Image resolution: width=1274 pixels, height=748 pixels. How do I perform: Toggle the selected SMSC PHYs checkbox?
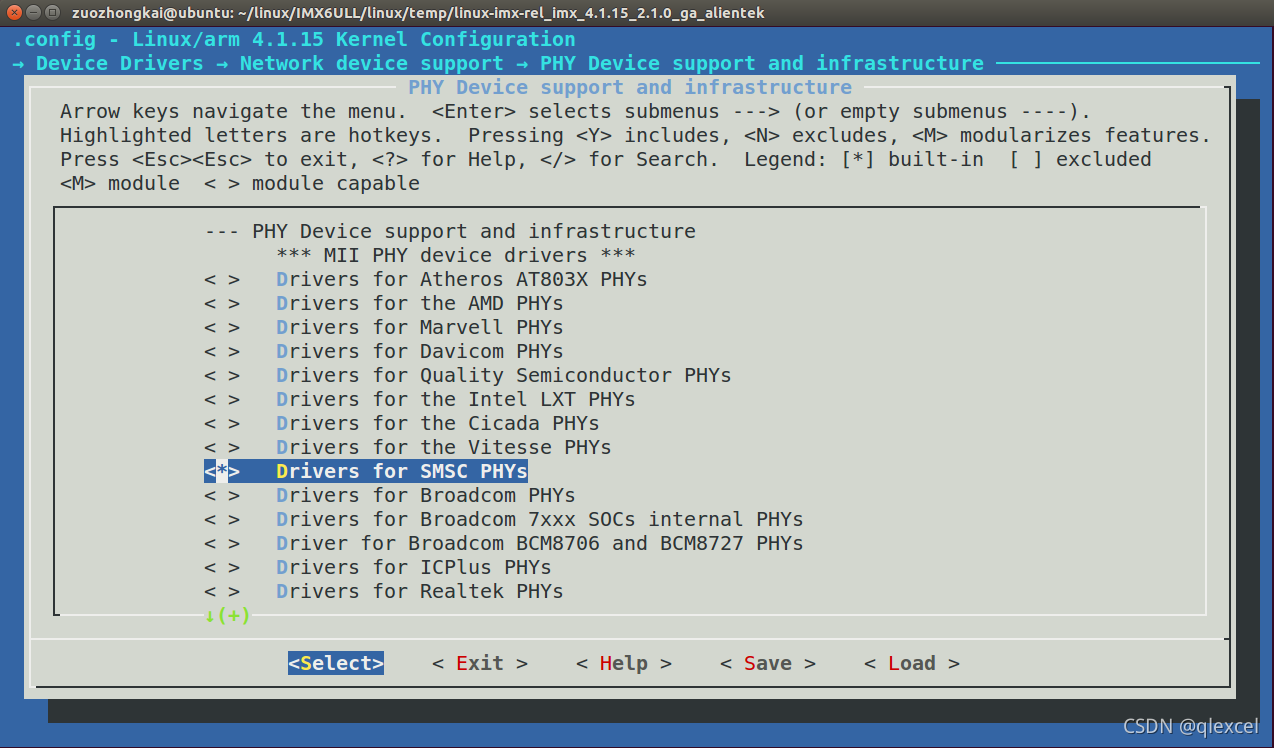(222, 471)
